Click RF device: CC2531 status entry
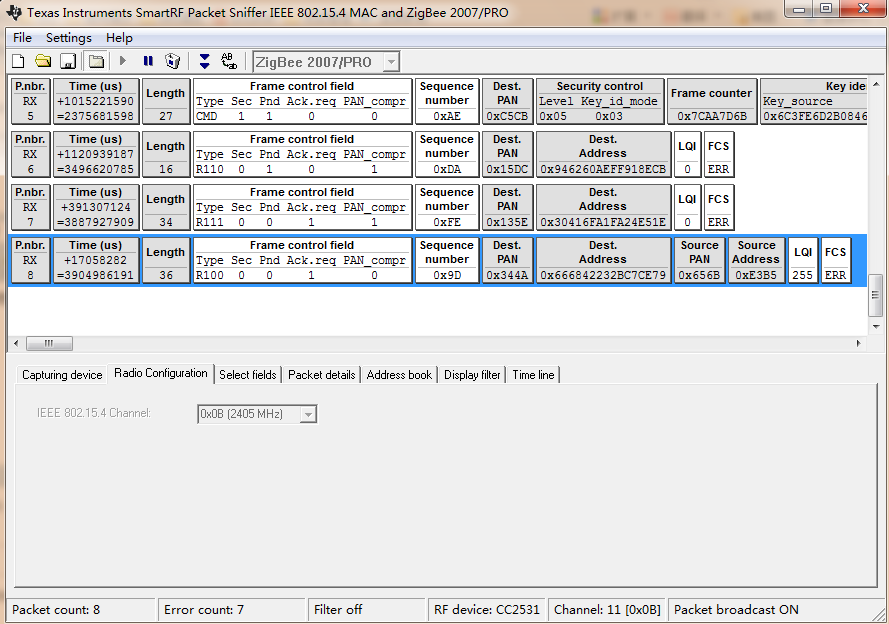 click(x=486, y=610)
